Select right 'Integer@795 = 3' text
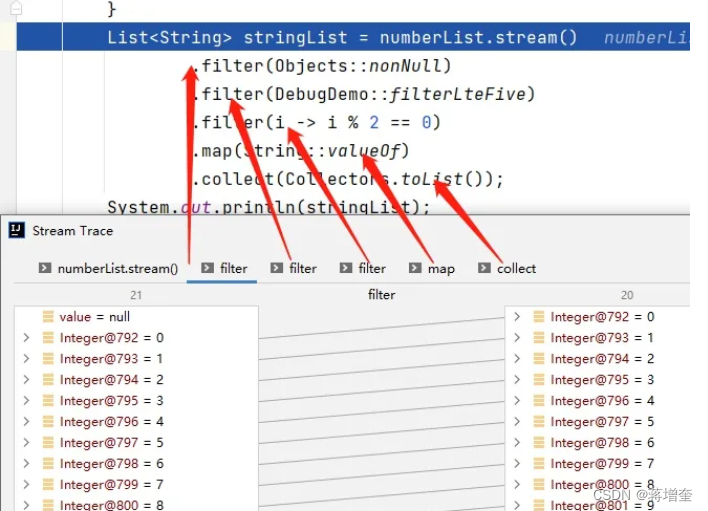Screen dimensions: 708x511 coord(602,380)
